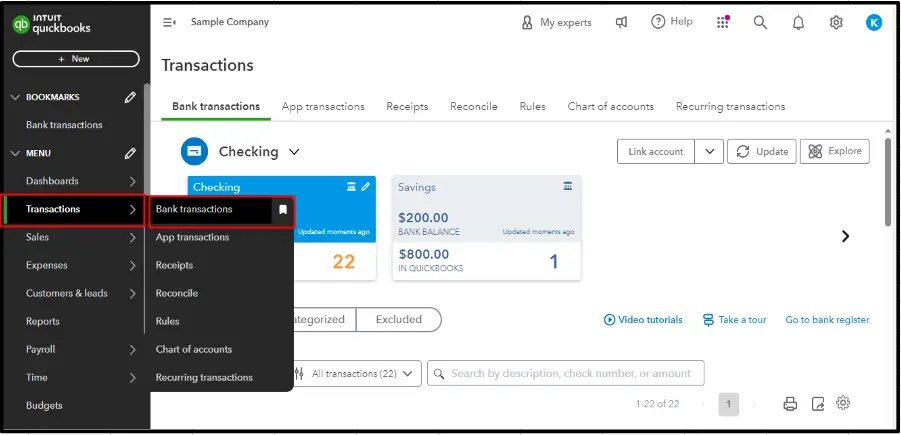Viewport: 901px width, 435px height.
Task: Click the Update button
Action: pyautogui.click(x=761, y=151)
